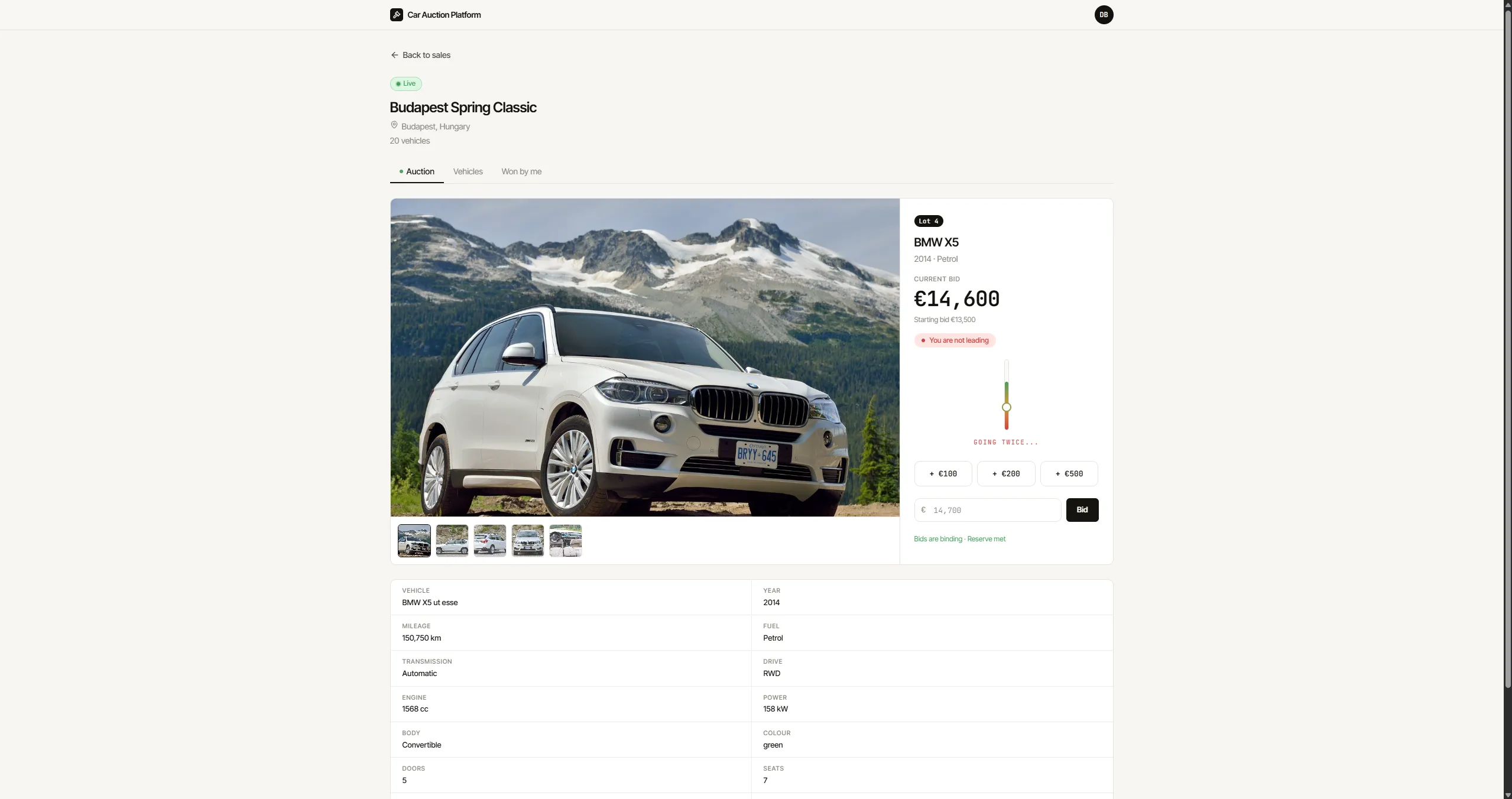Click the GOING TWICE... status text
Screen dimensions: 1512x799
pyautogui.click(x=1005, y=442)
